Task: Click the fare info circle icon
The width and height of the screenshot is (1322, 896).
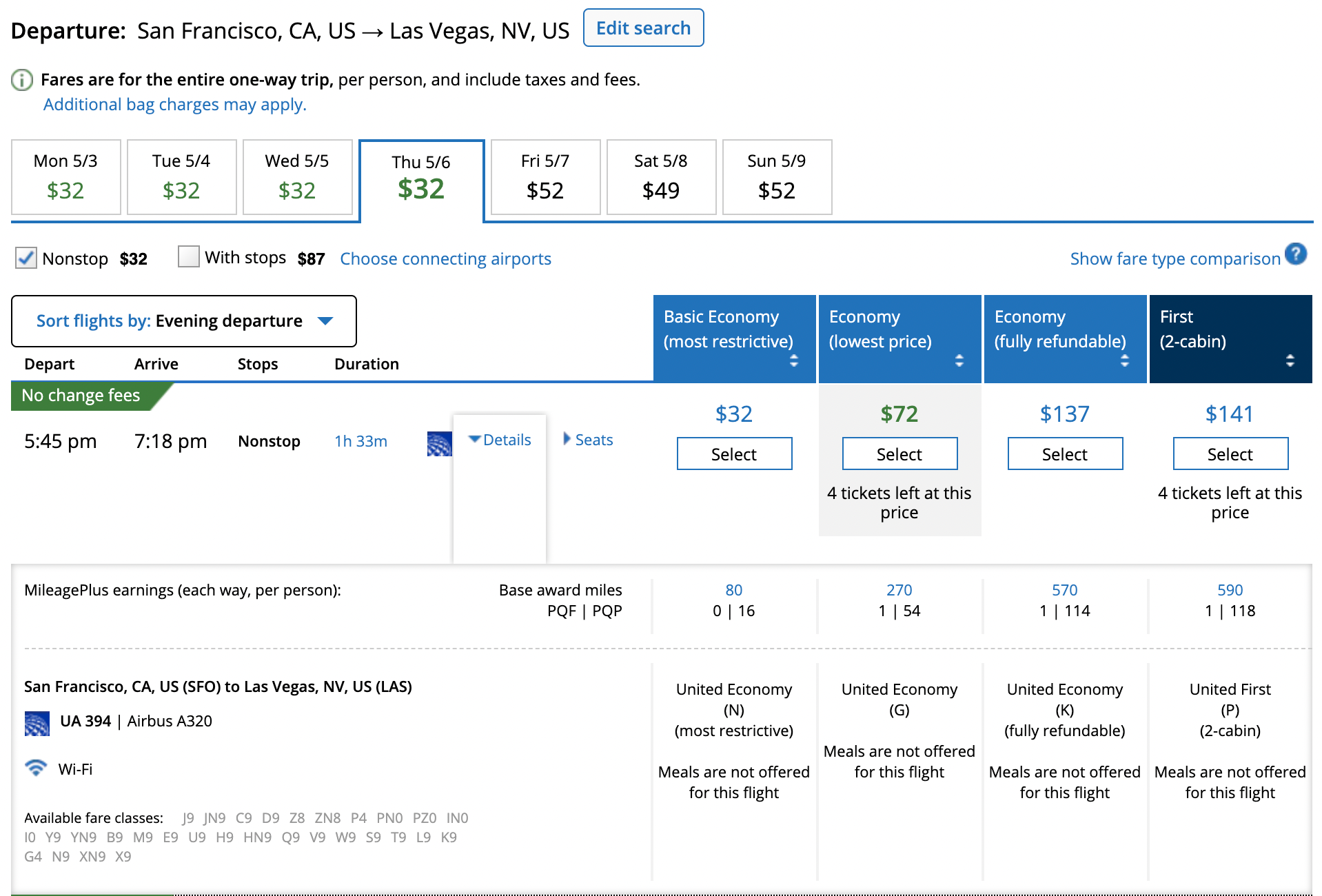Action: click(22, 80)
